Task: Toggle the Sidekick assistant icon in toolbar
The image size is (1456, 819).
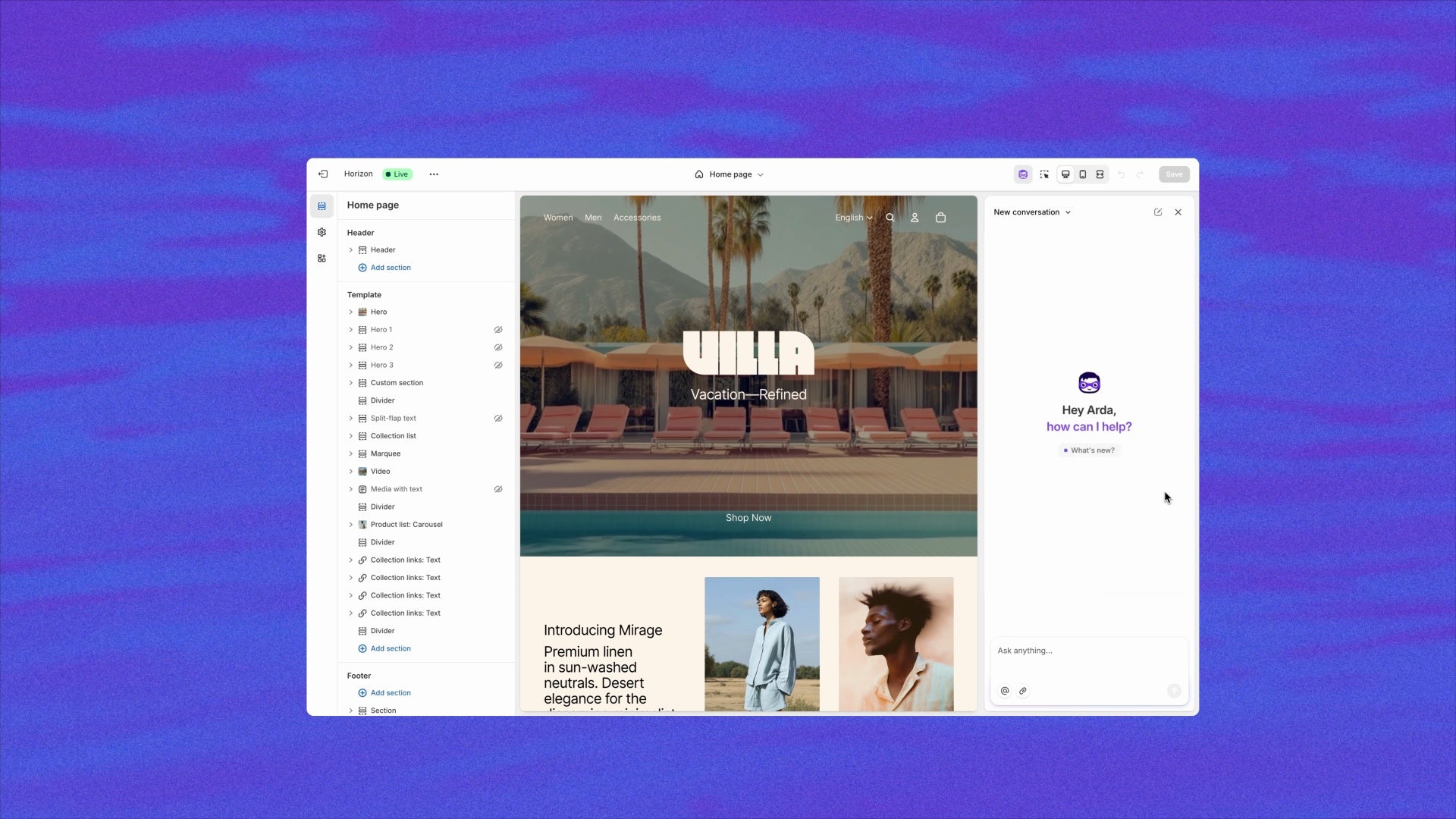Action: click(1023, 174)
